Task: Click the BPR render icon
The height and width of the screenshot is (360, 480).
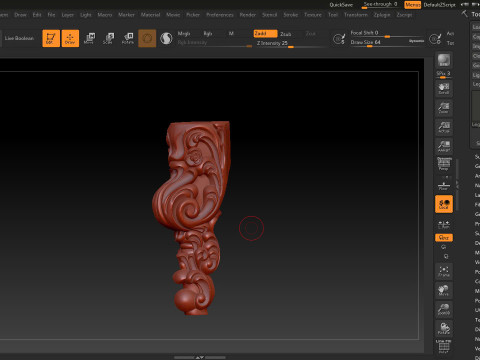Action: coord(444,60)
